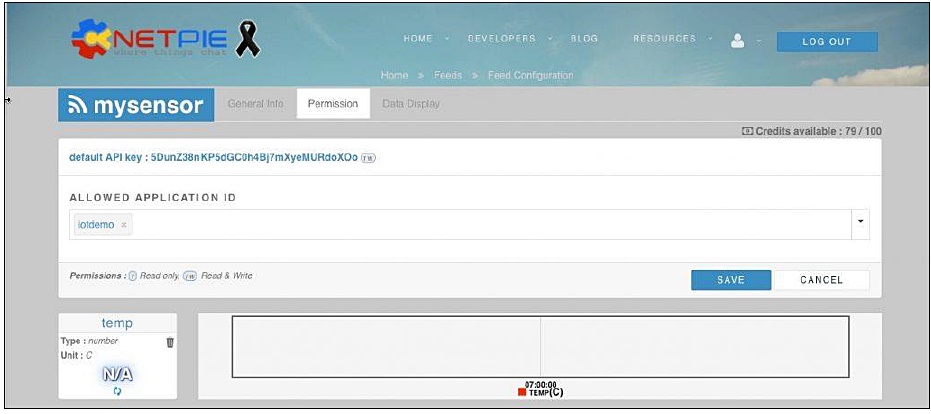The height and width of the screenshot is (414, 931).
Task: Switch to the Data Display tab
Action: [x=410, y=104]
